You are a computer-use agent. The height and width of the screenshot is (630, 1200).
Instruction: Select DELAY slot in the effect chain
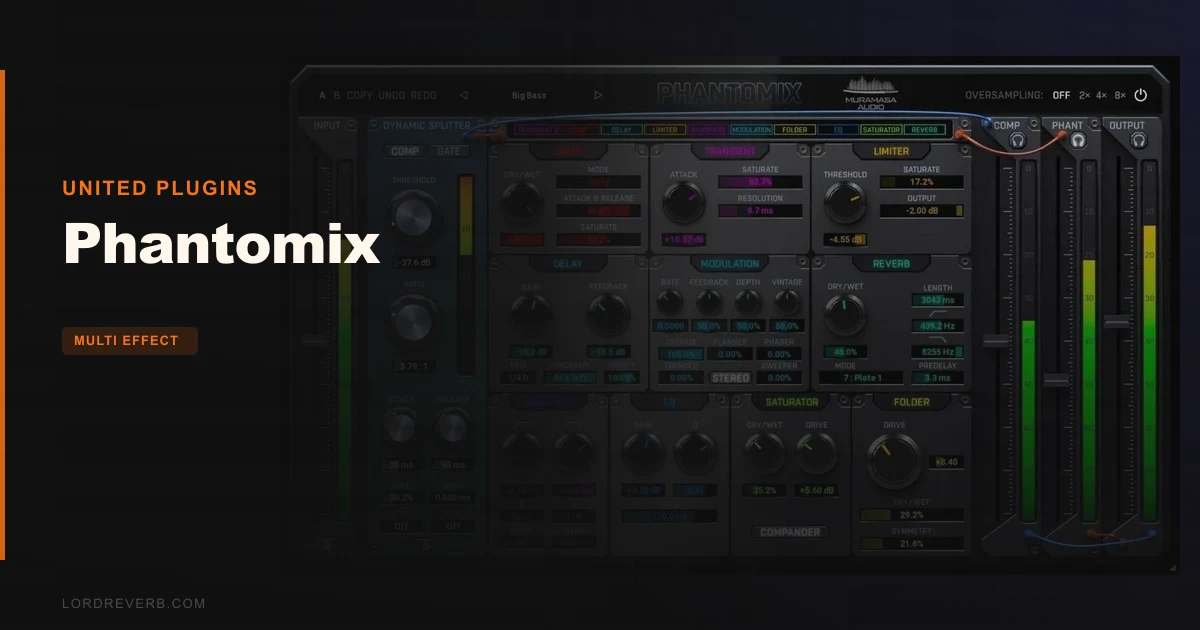620,130
